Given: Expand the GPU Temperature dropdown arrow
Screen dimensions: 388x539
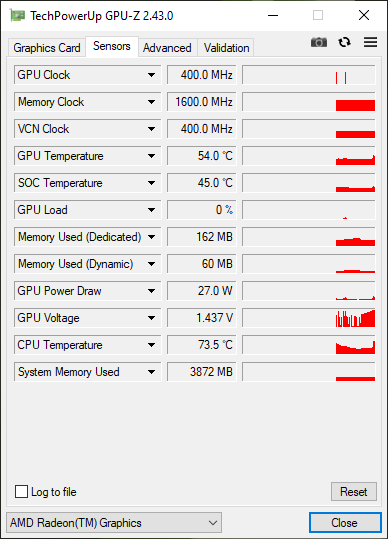Looking at the screenshot, I should (151, 156).
